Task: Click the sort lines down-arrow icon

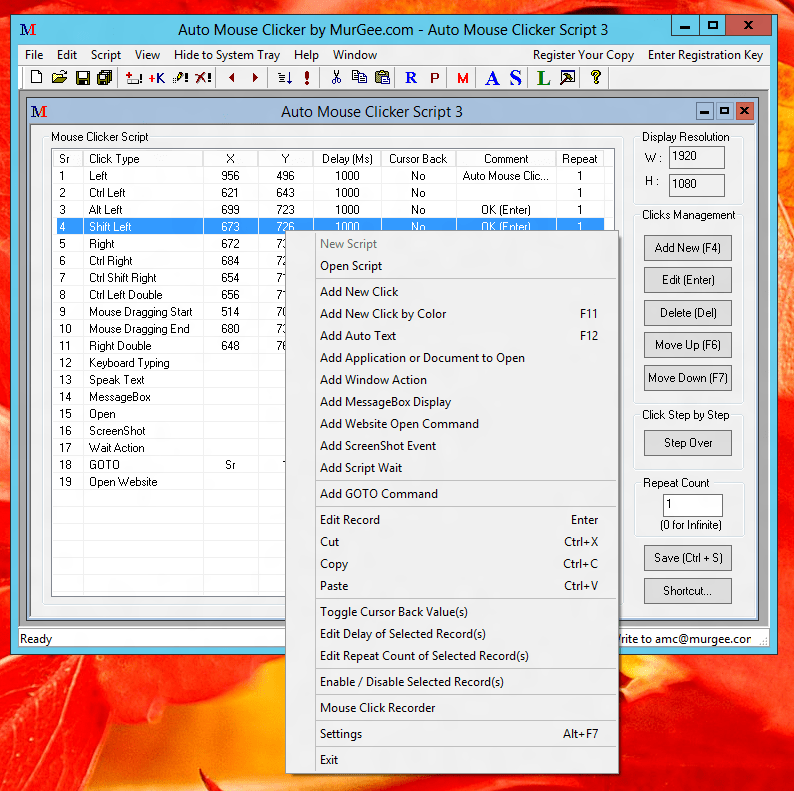Action: 285,77
